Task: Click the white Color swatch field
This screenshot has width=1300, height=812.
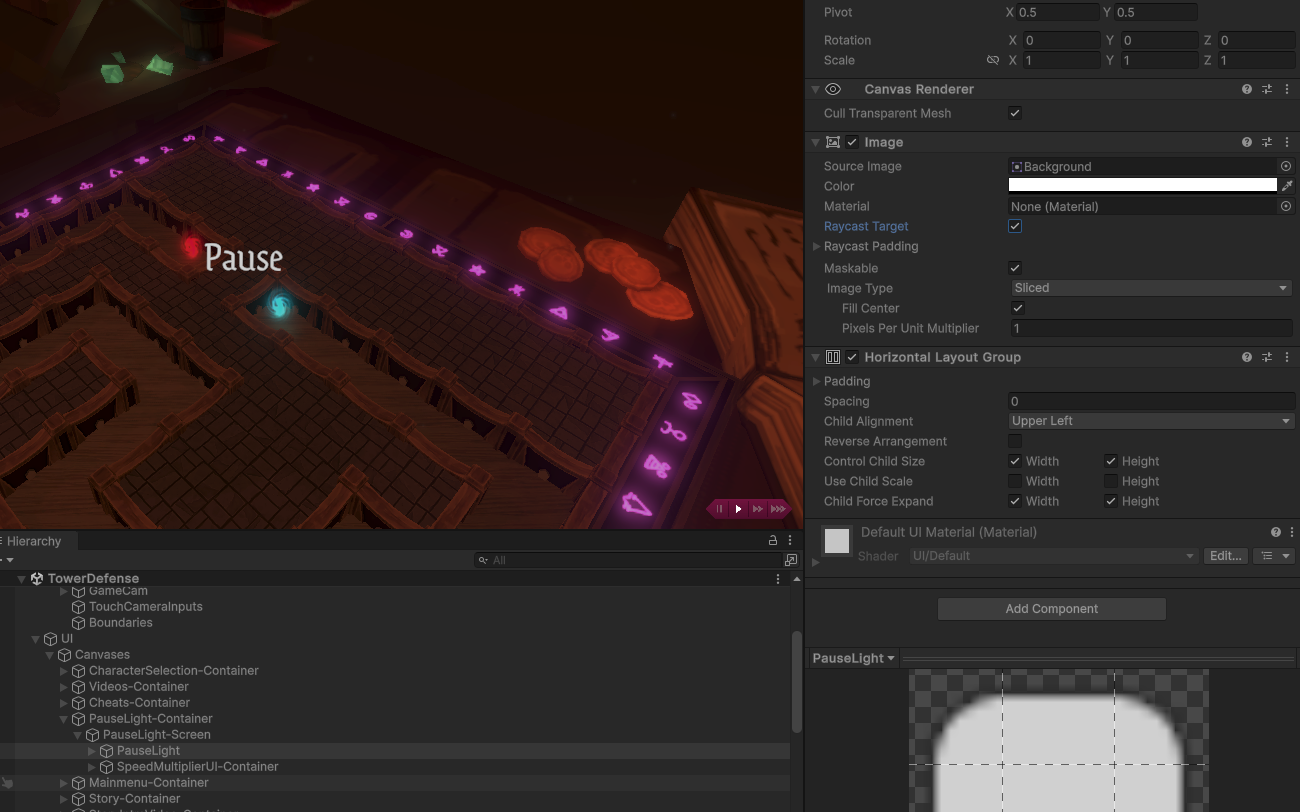Action: click(x=1143, y=185)
